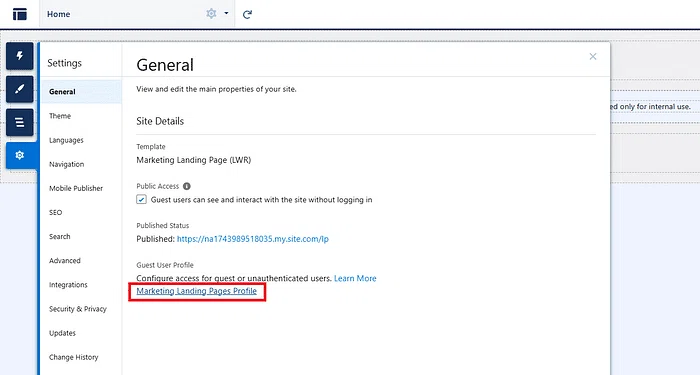Select the Theme settings tab
Screen dimensions: 700x375
click(x=81, y=116)
